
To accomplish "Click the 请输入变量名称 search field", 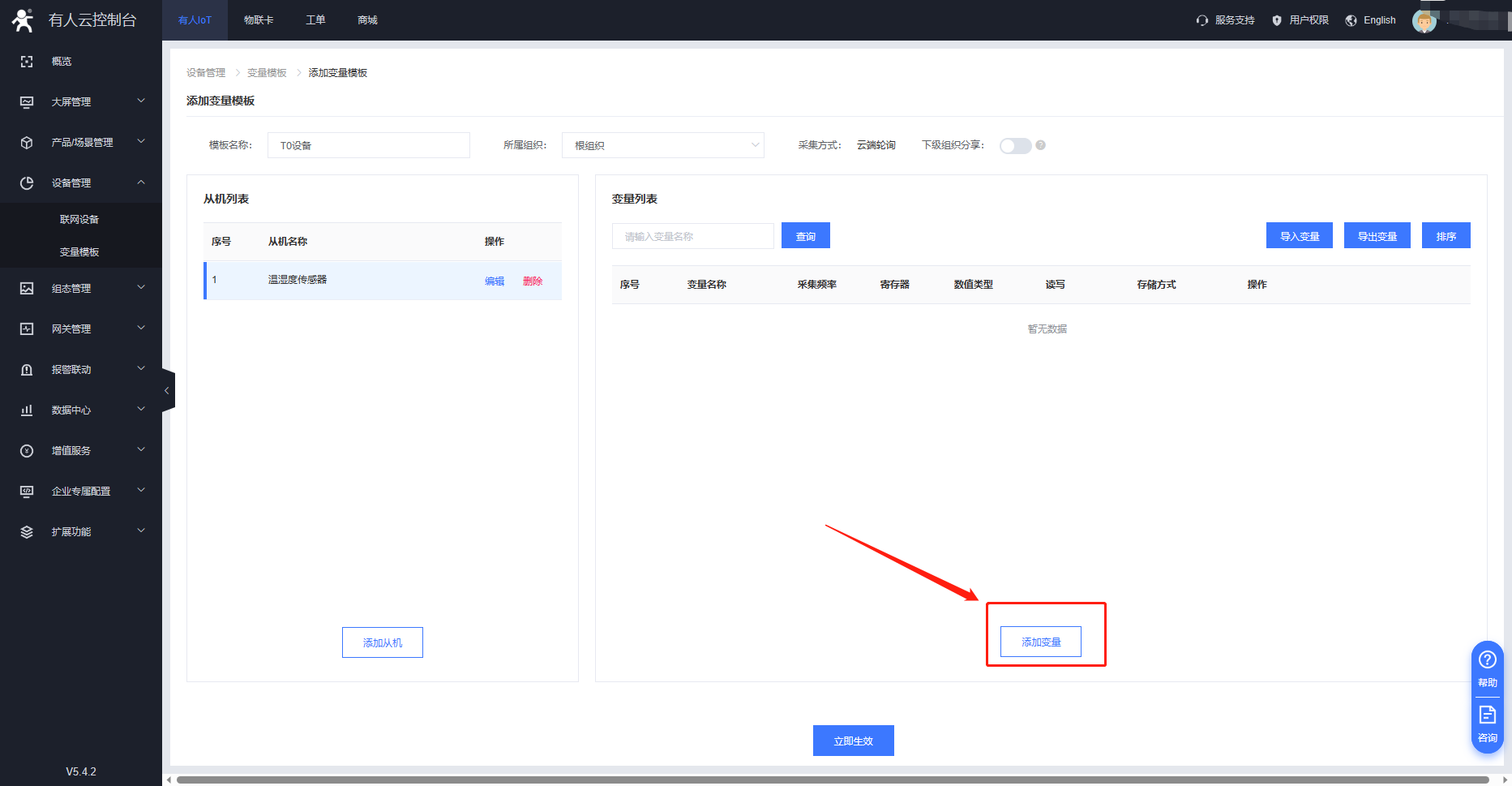I will click(692, 236).
